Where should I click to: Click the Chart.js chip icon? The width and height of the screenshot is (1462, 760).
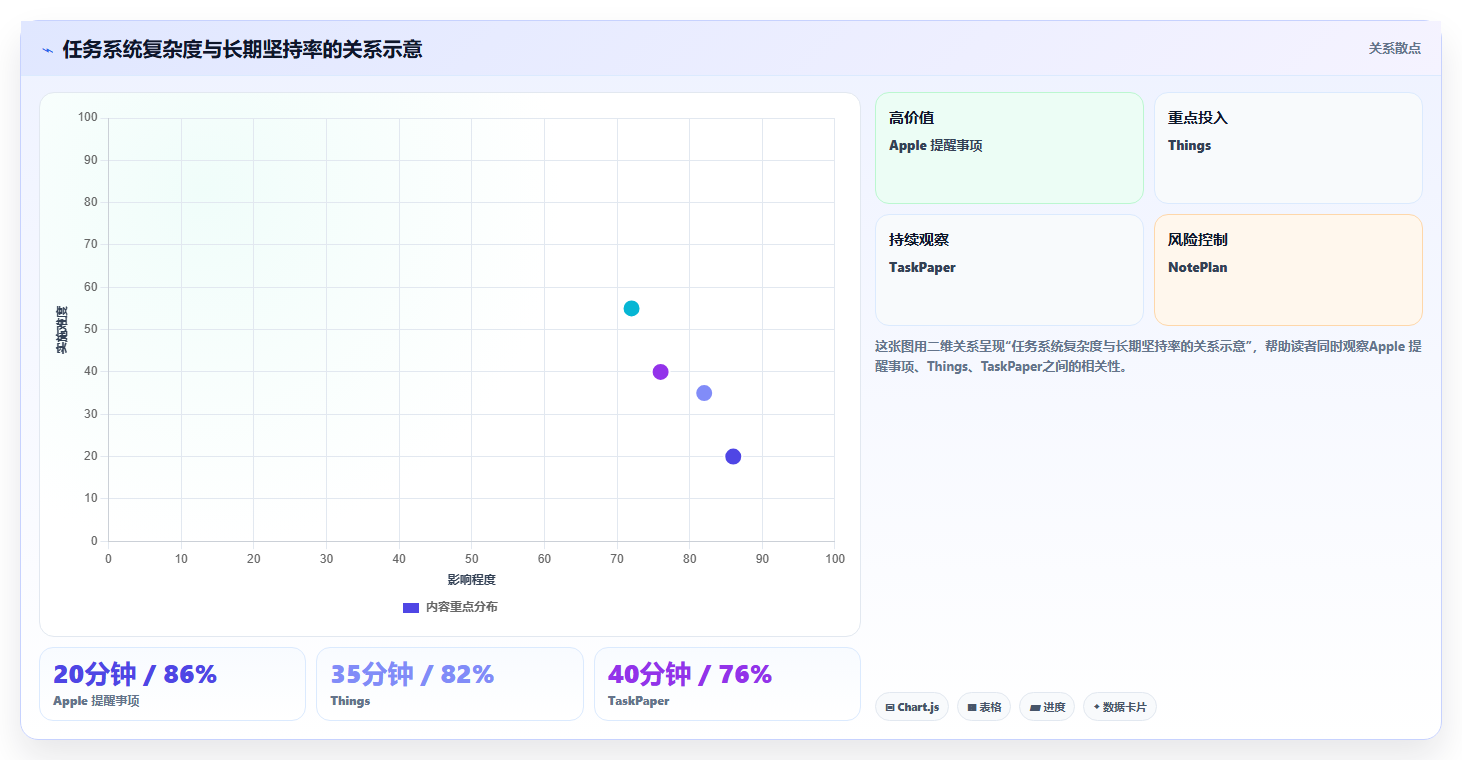point(890,708)
